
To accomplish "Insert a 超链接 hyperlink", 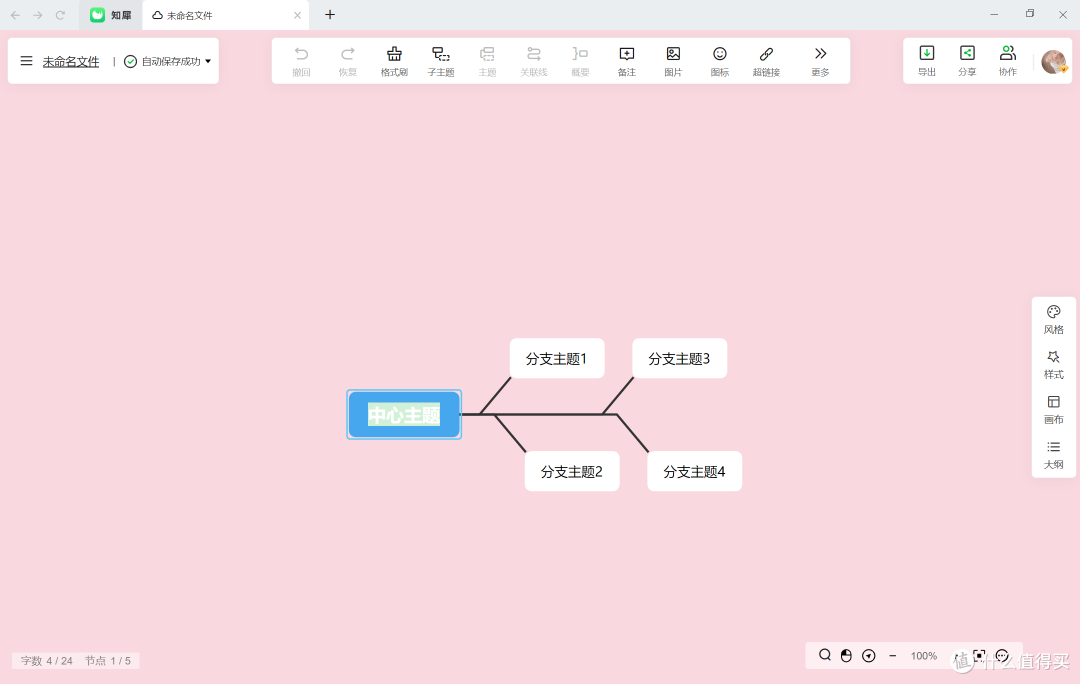I will (x=766, y=61).
